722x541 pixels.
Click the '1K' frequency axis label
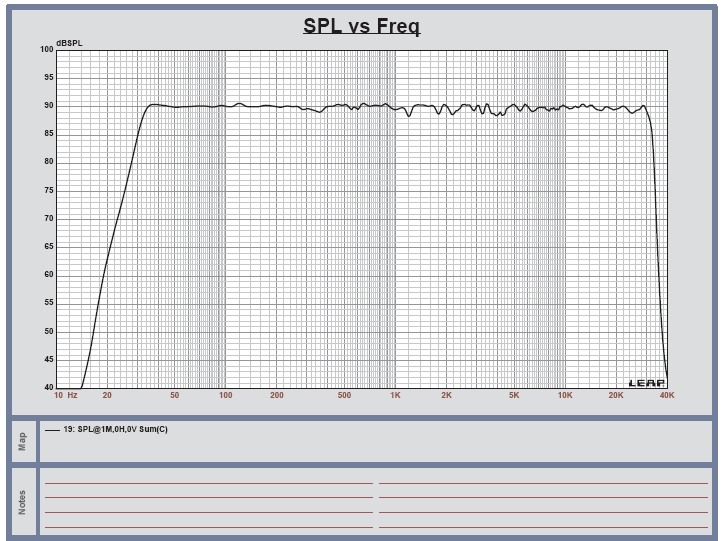pos(396,396)
